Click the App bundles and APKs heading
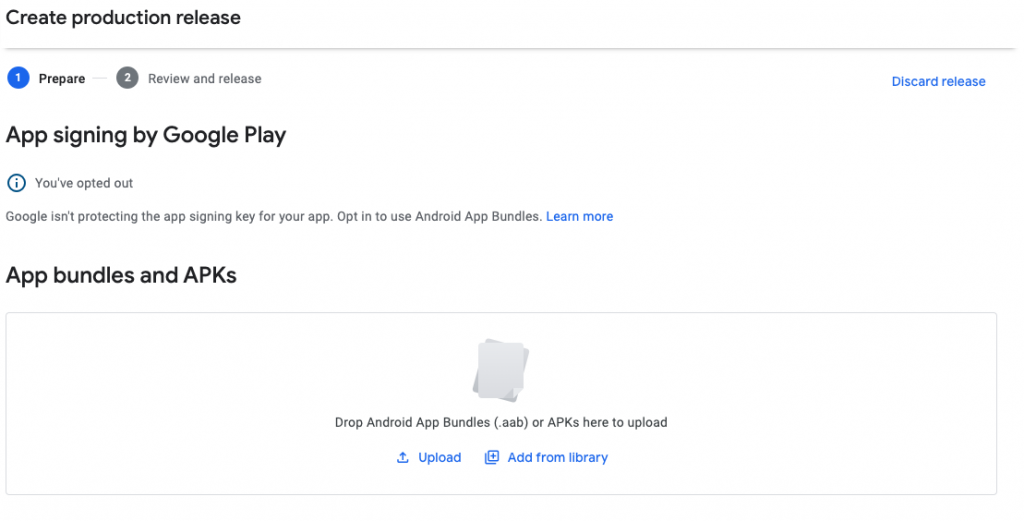The width and height of the screenshot is (1024, 521). 121,275
